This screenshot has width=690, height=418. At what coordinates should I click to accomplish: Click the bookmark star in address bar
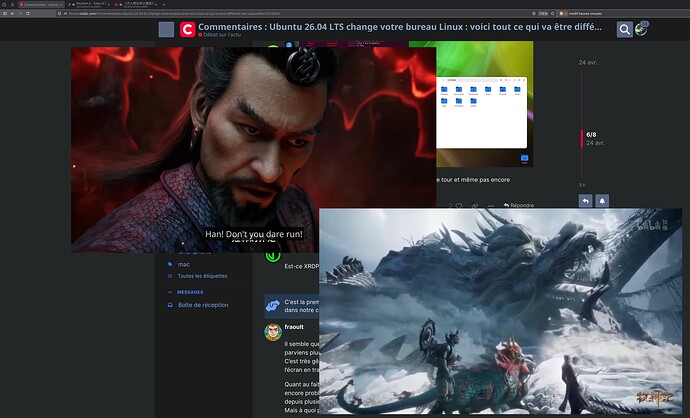point(553,14)
